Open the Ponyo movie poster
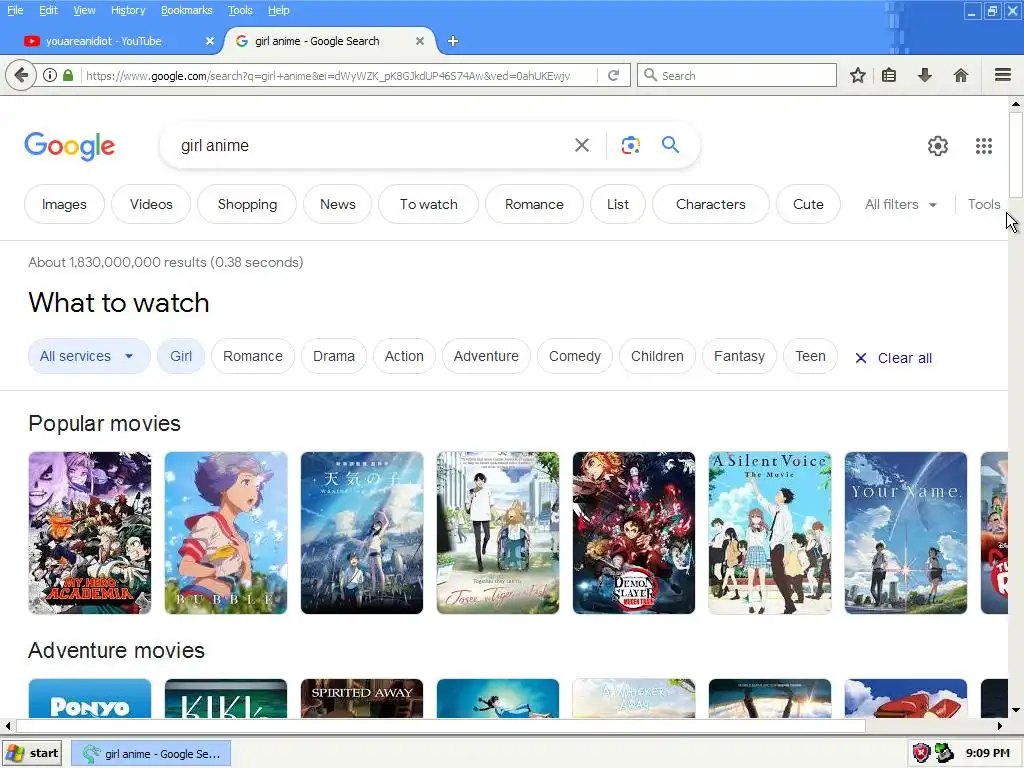This screenshot has width=1024, height=768. pyautogui.click(x=89, y=698)
